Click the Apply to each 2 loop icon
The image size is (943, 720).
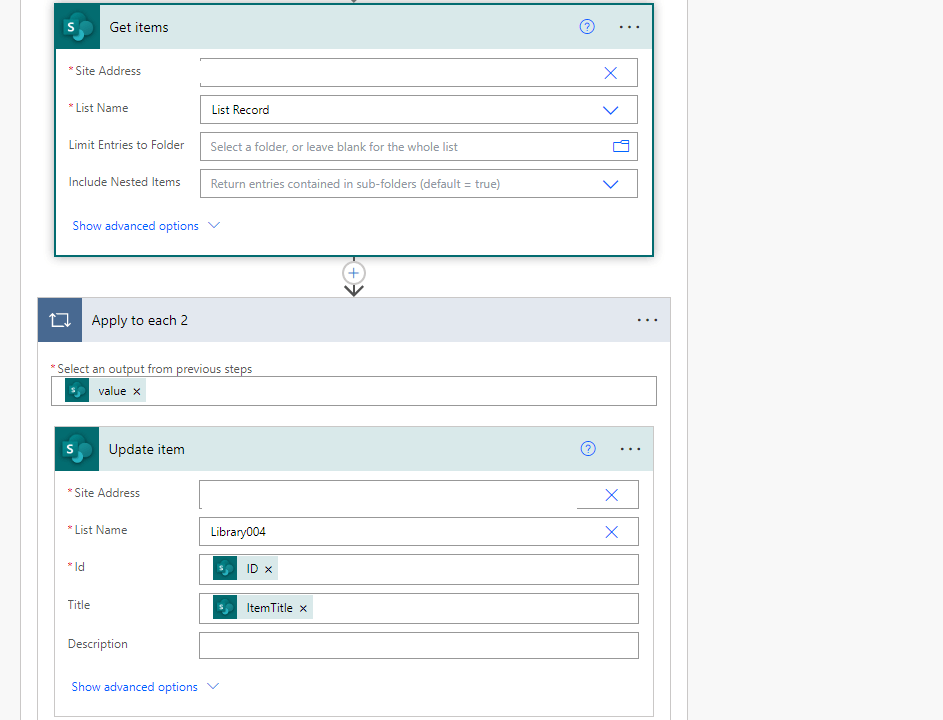60,320
